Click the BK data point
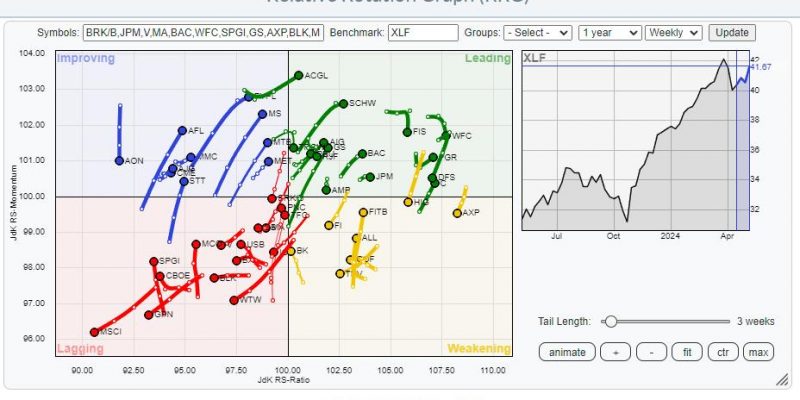 pyautogui.click(x=290, y=251)
